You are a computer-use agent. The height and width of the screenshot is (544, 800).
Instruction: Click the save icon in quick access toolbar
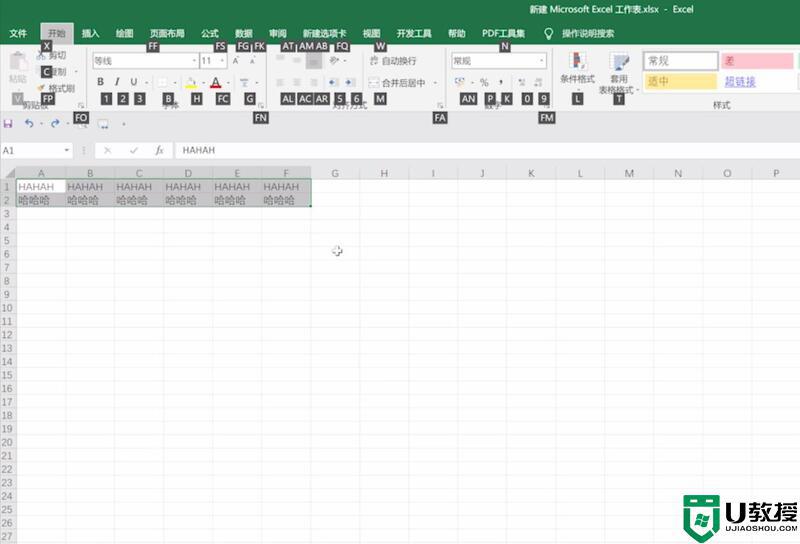9,124
